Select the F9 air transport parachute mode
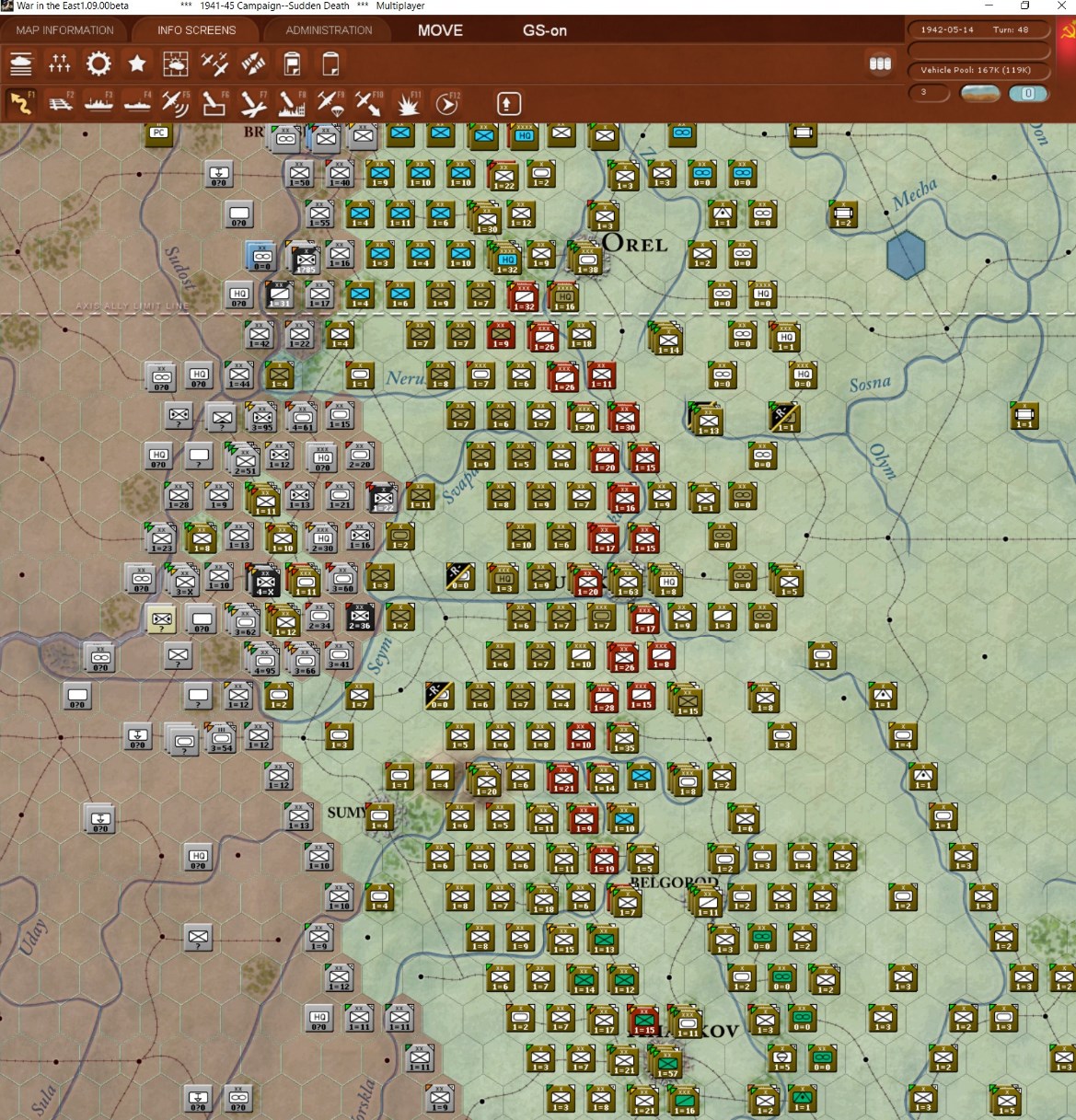 coord(330,103)
